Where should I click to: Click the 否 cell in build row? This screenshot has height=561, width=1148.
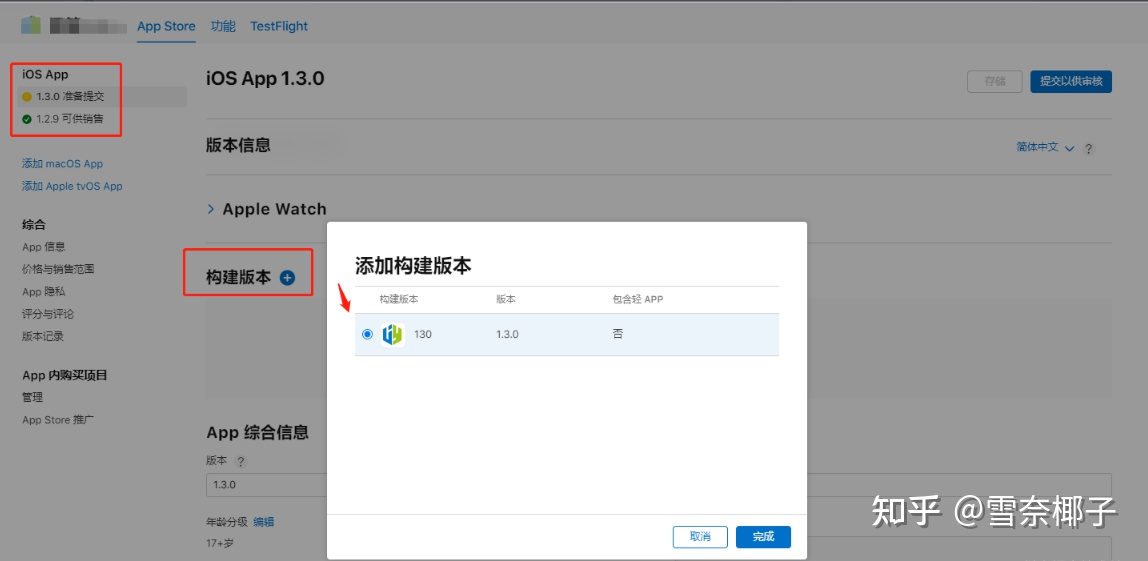(x=618, y=334)
